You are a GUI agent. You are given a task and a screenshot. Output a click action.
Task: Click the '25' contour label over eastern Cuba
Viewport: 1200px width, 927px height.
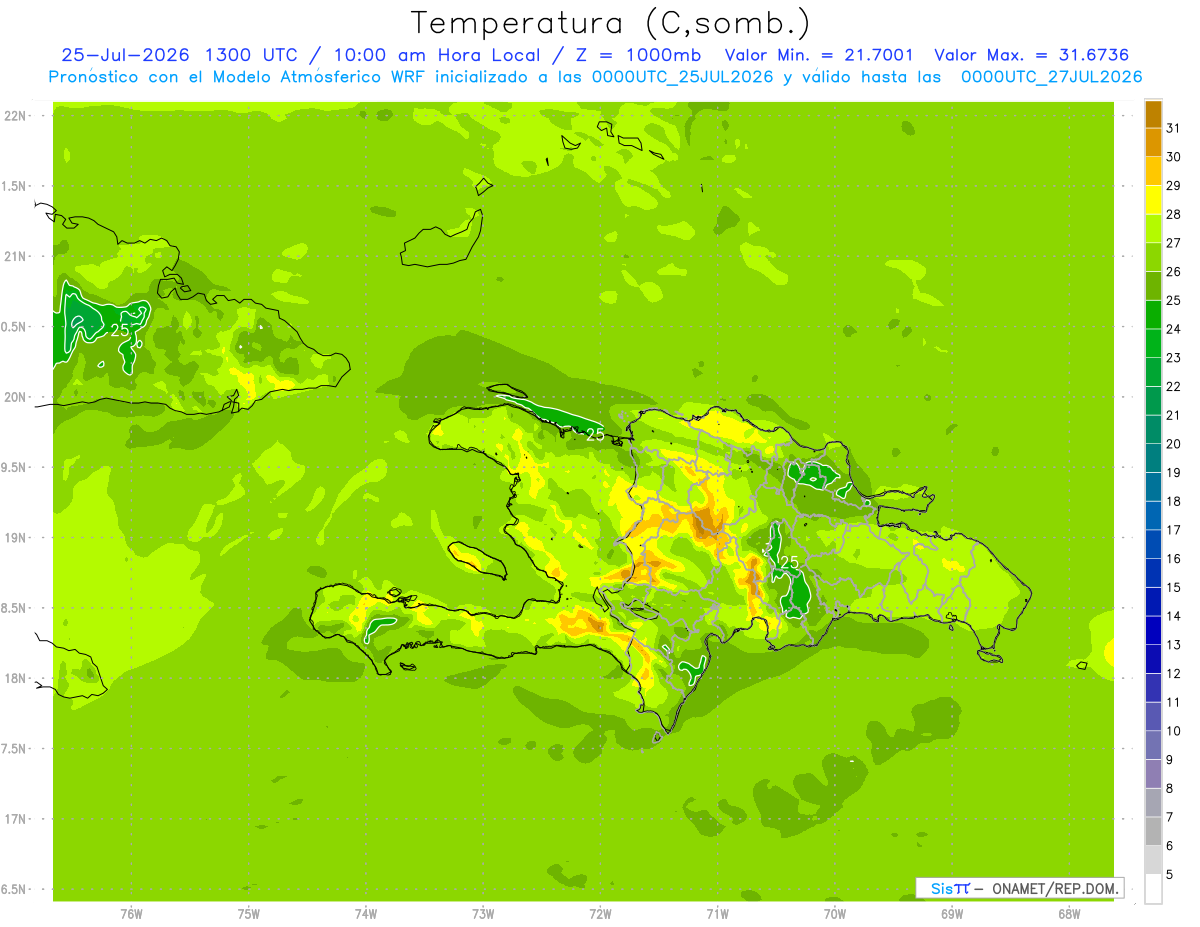click(x=119, y=329)
